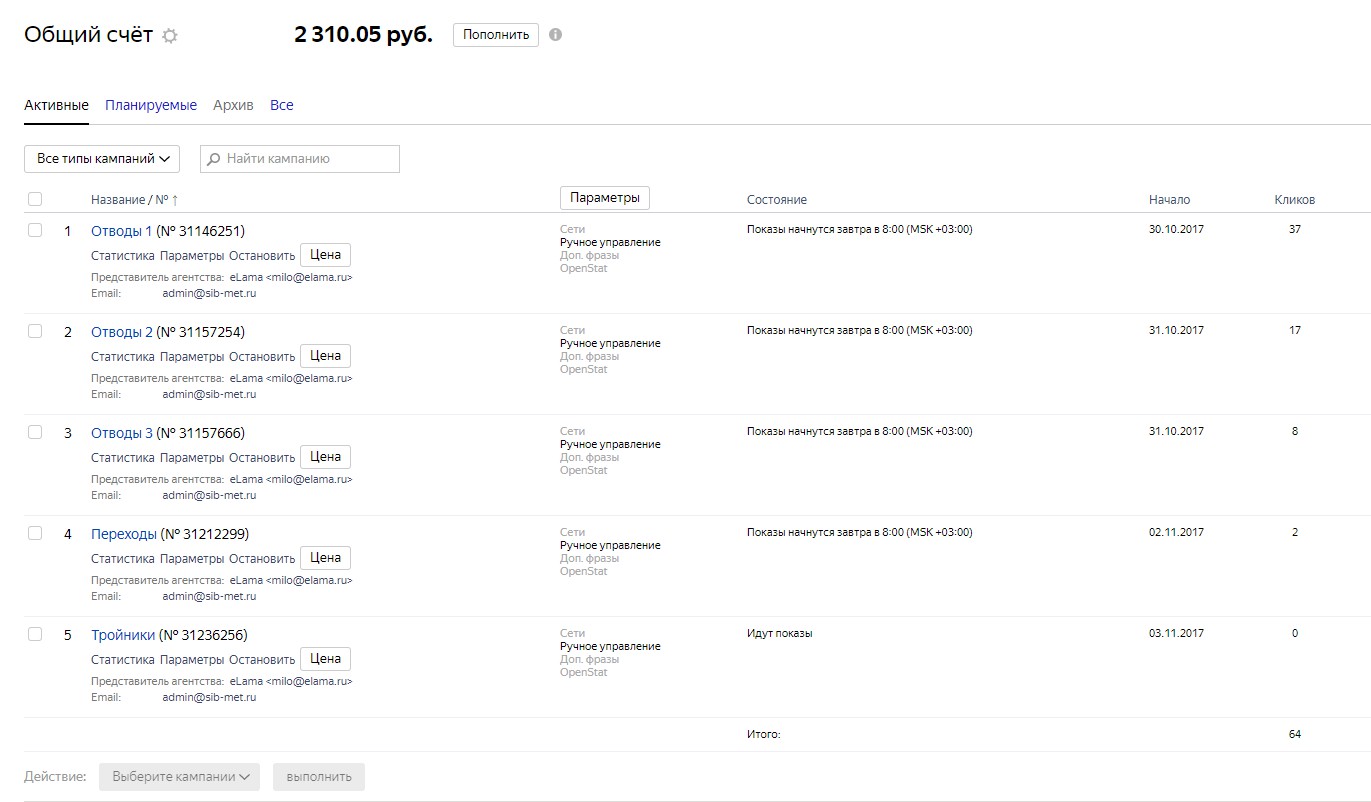Click the balance 2 310.05 руб.
This screenshot has width=1371, height=802.
364,35
